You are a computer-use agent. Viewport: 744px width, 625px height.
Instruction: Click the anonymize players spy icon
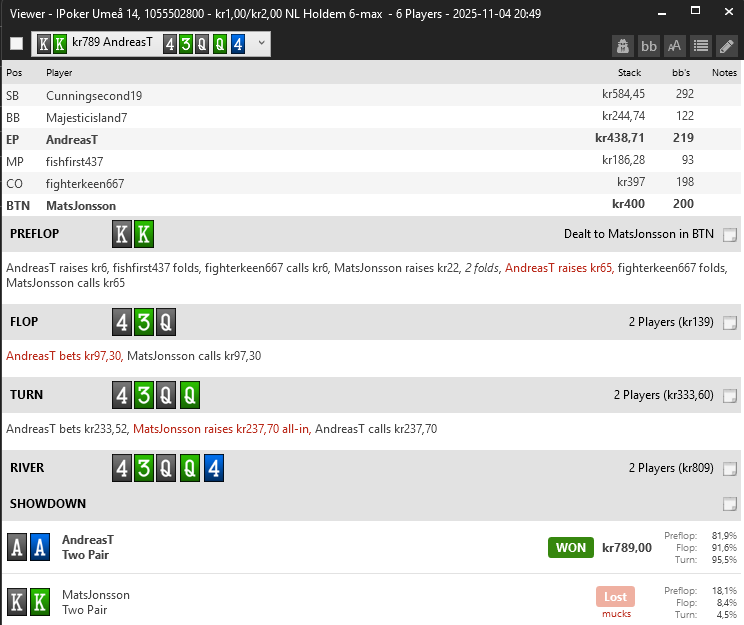coord(623,45)
